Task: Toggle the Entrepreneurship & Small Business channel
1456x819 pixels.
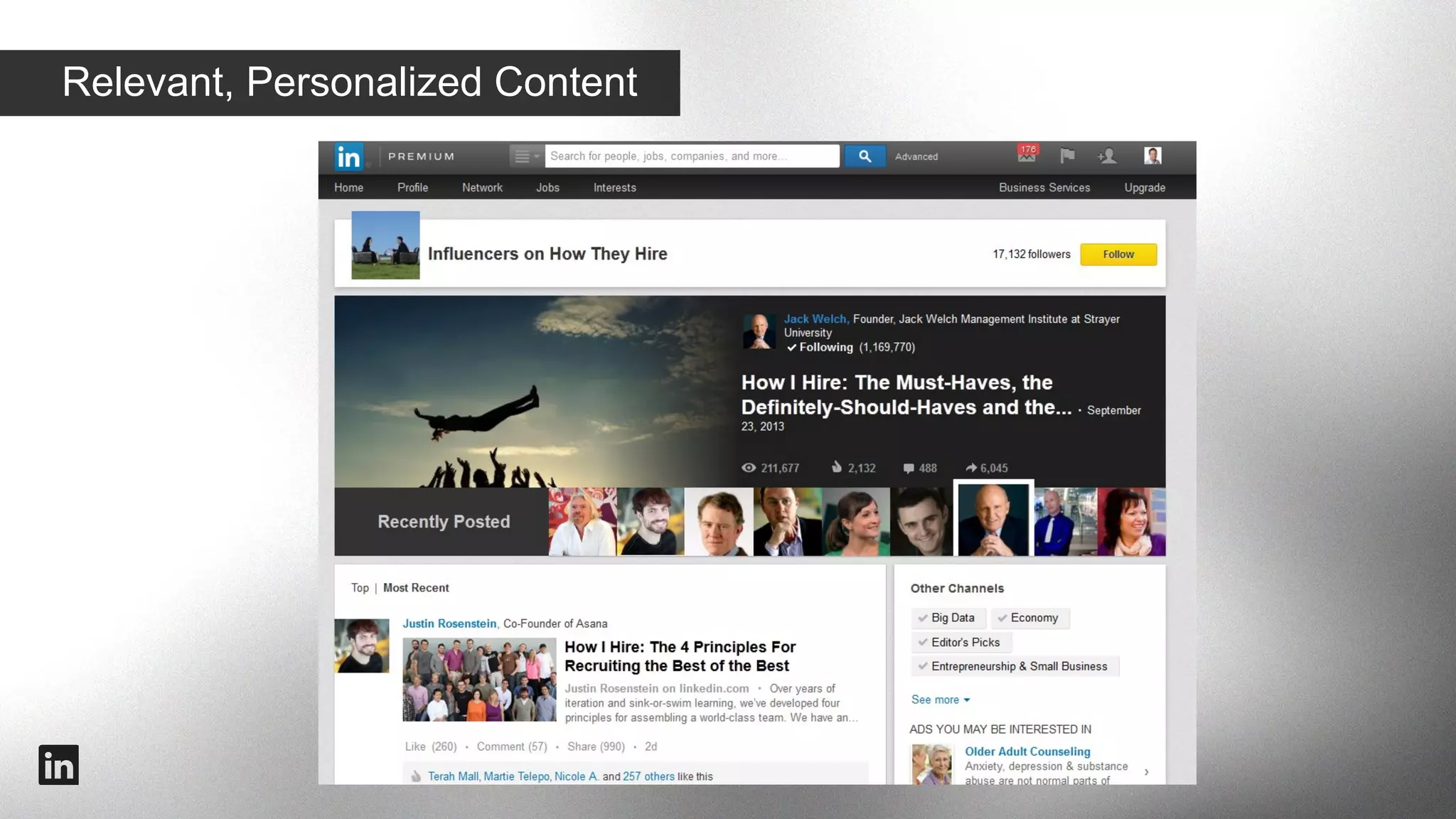Action: coord(1015,666)
